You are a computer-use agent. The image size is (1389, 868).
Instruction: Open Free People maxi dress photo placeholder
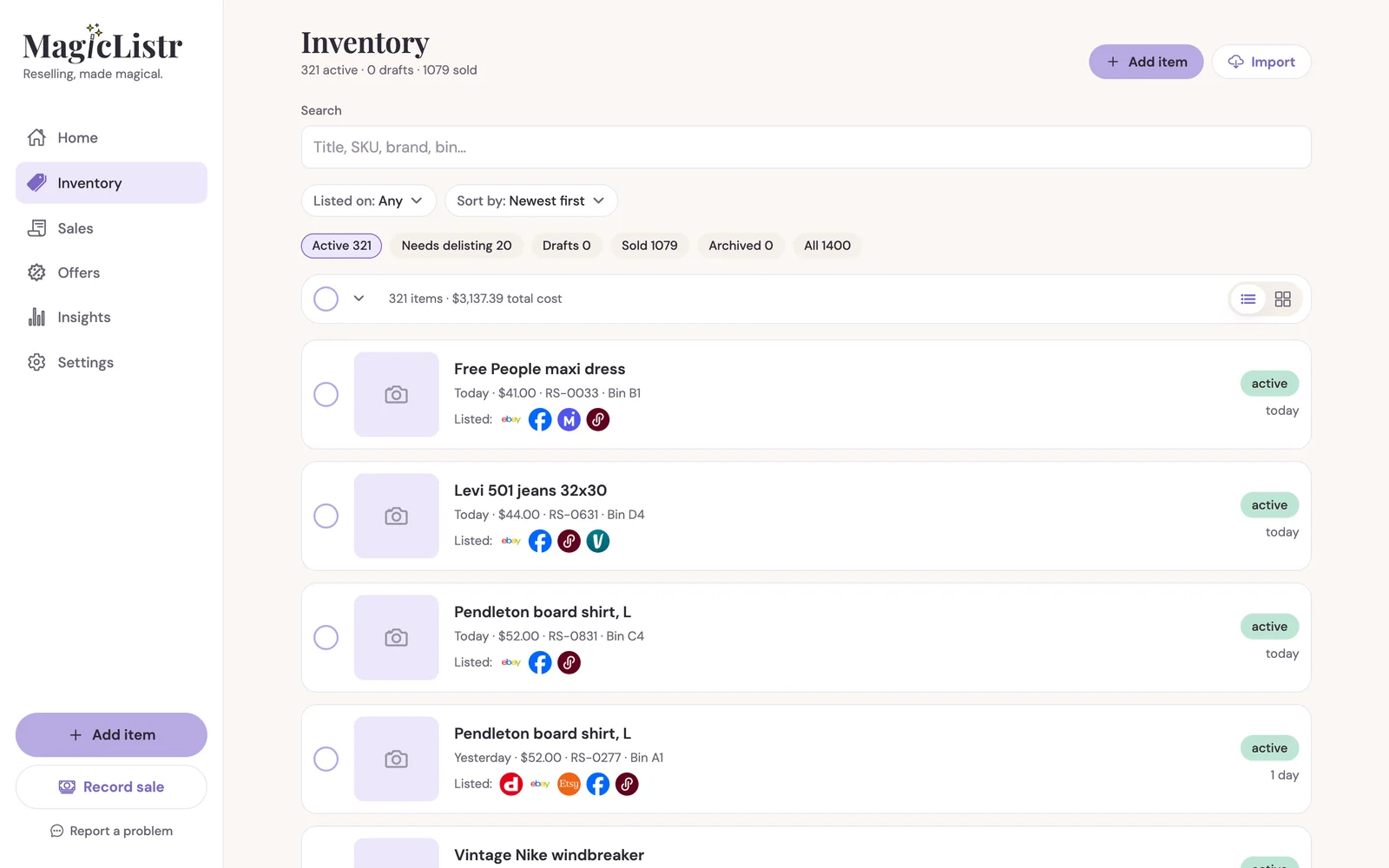click(396, 395)
